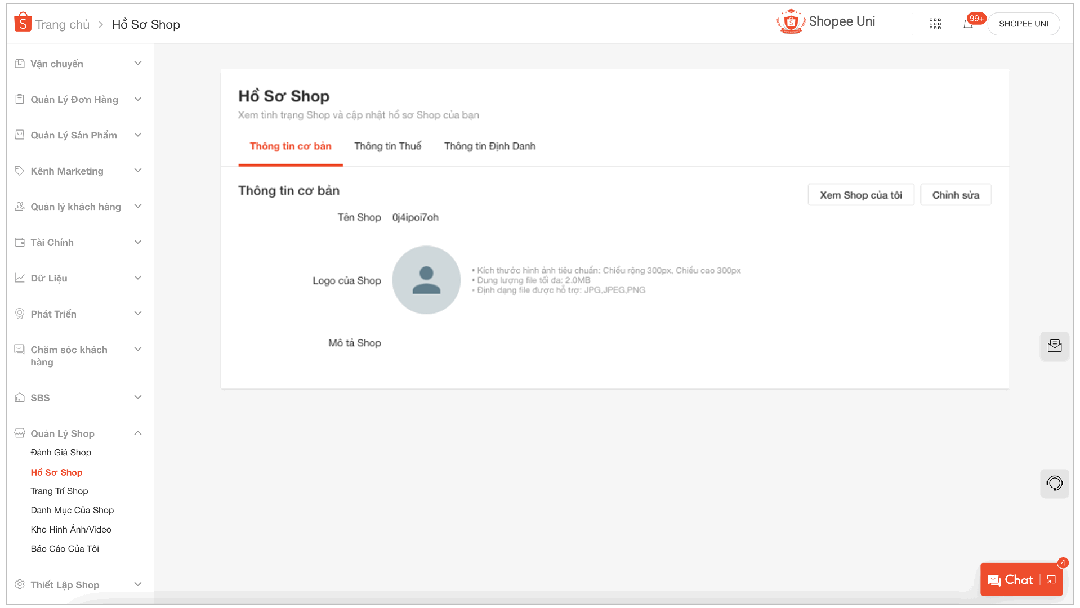1080x608 pixels.
Task: Click the Shopee Uni badge icon
Action: click(x=791, y=22)
